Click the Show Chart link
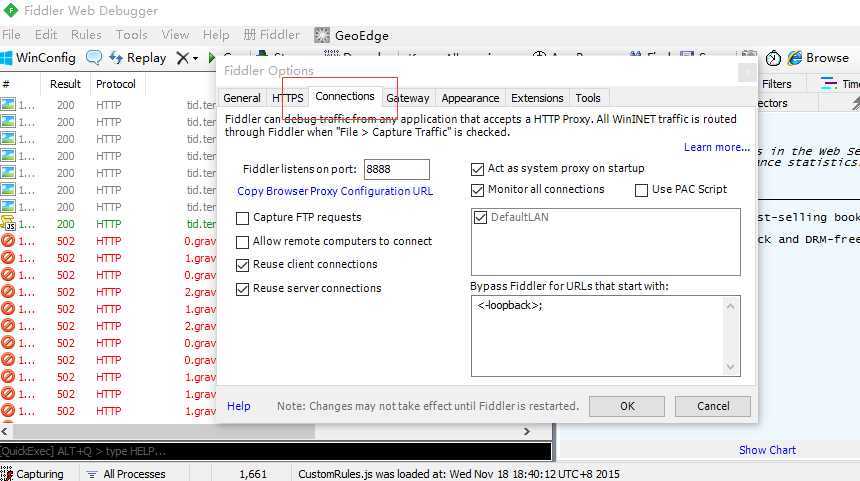This screenshot has width=860, height=481. tap(767, 450)
